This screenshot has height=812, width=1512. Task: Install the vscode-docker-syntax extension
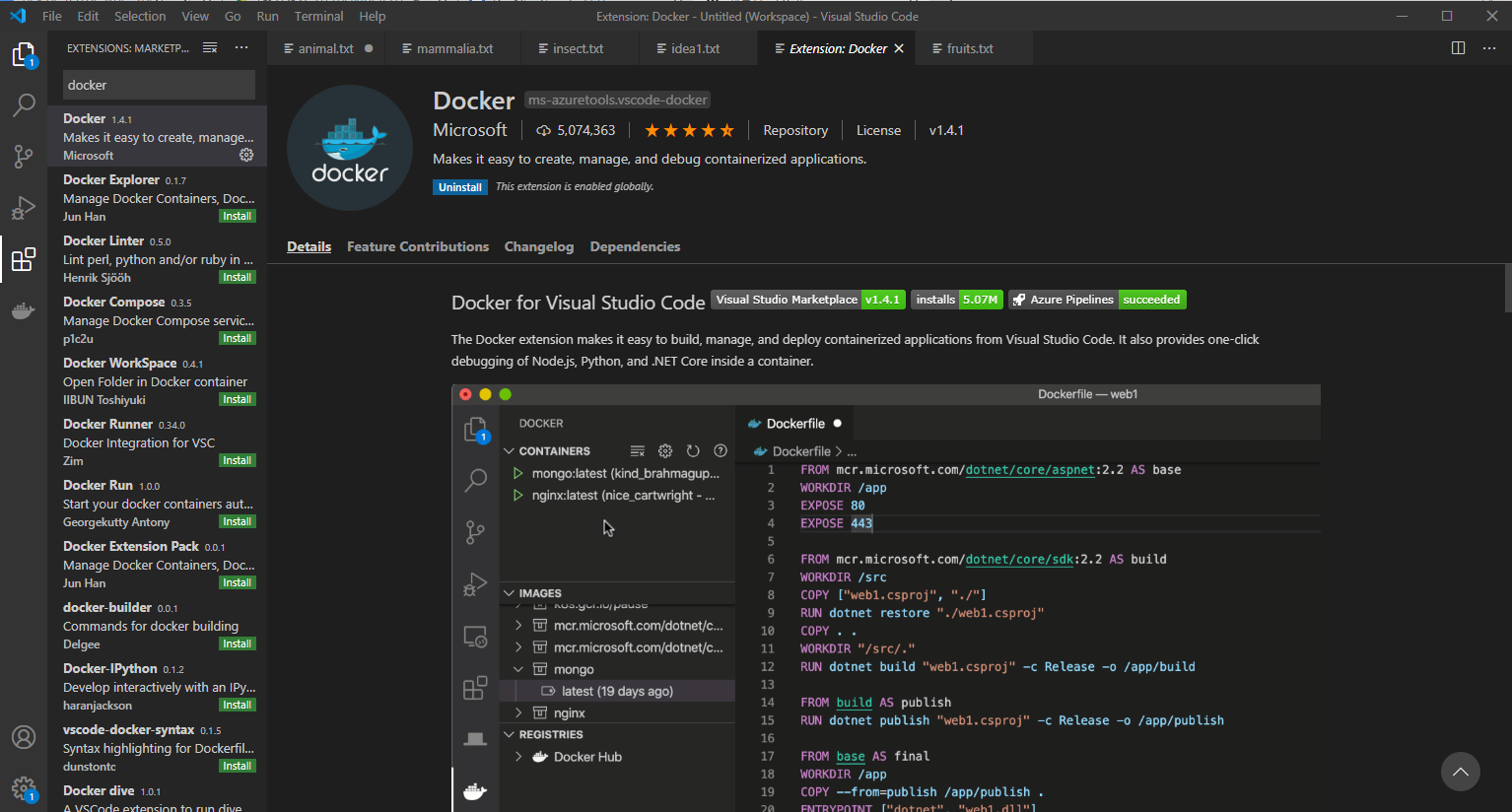pyautogui.click(x=238, y=766)
